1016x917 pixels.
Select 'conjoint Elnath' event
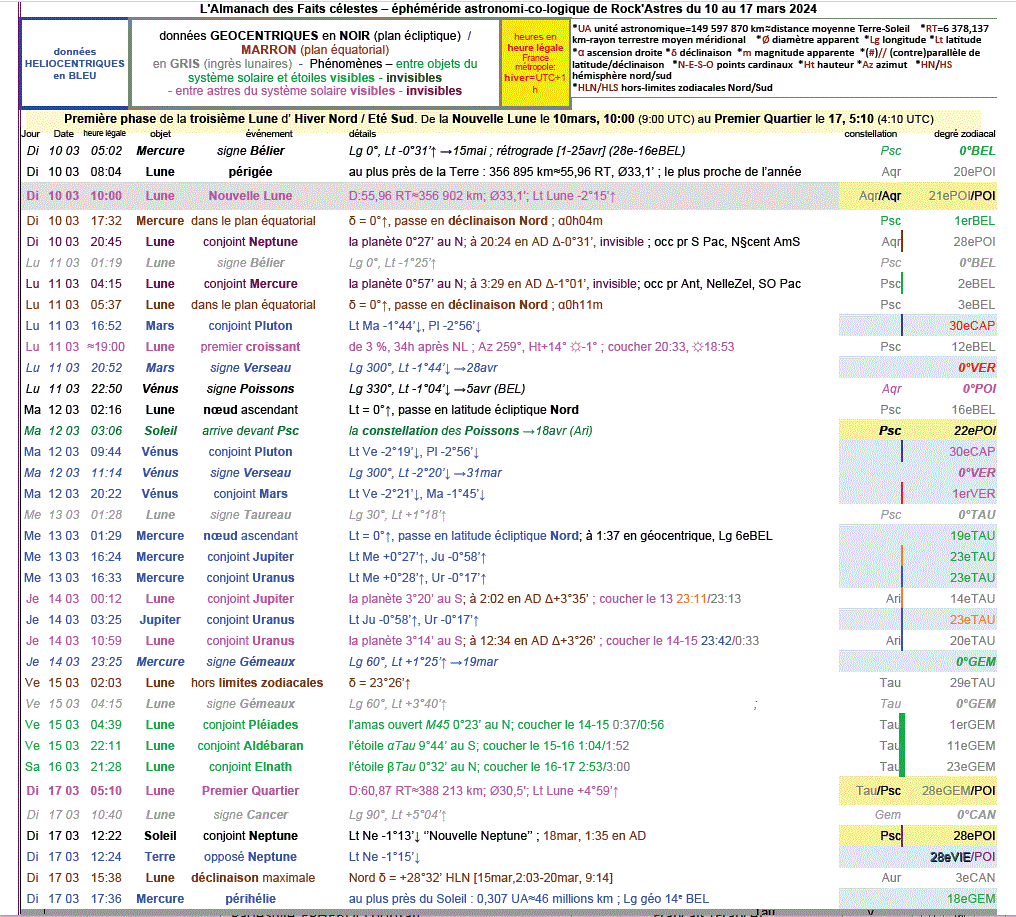coord(250,767)
